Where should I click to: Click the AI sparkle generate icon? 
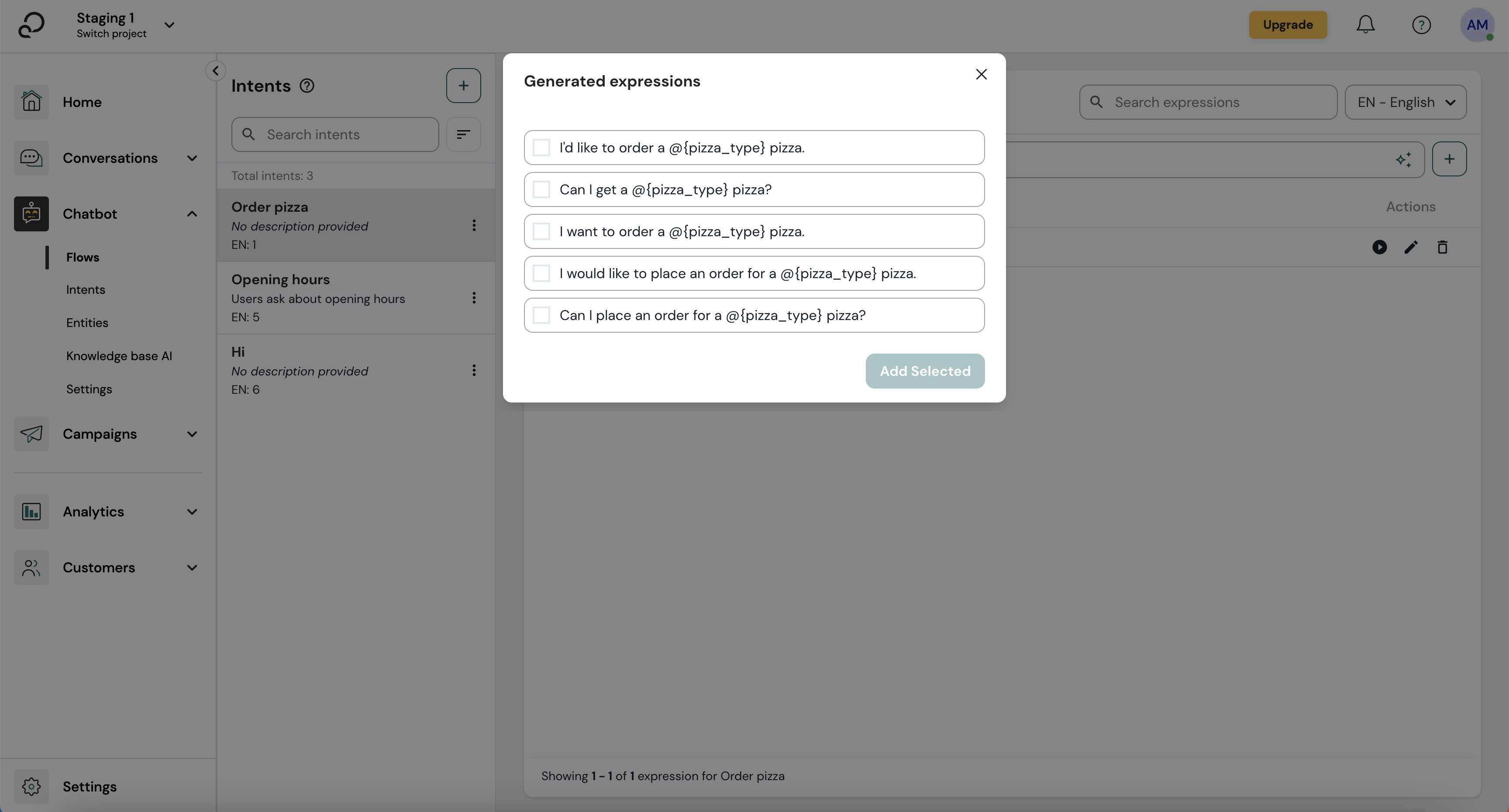point(1404,160)
